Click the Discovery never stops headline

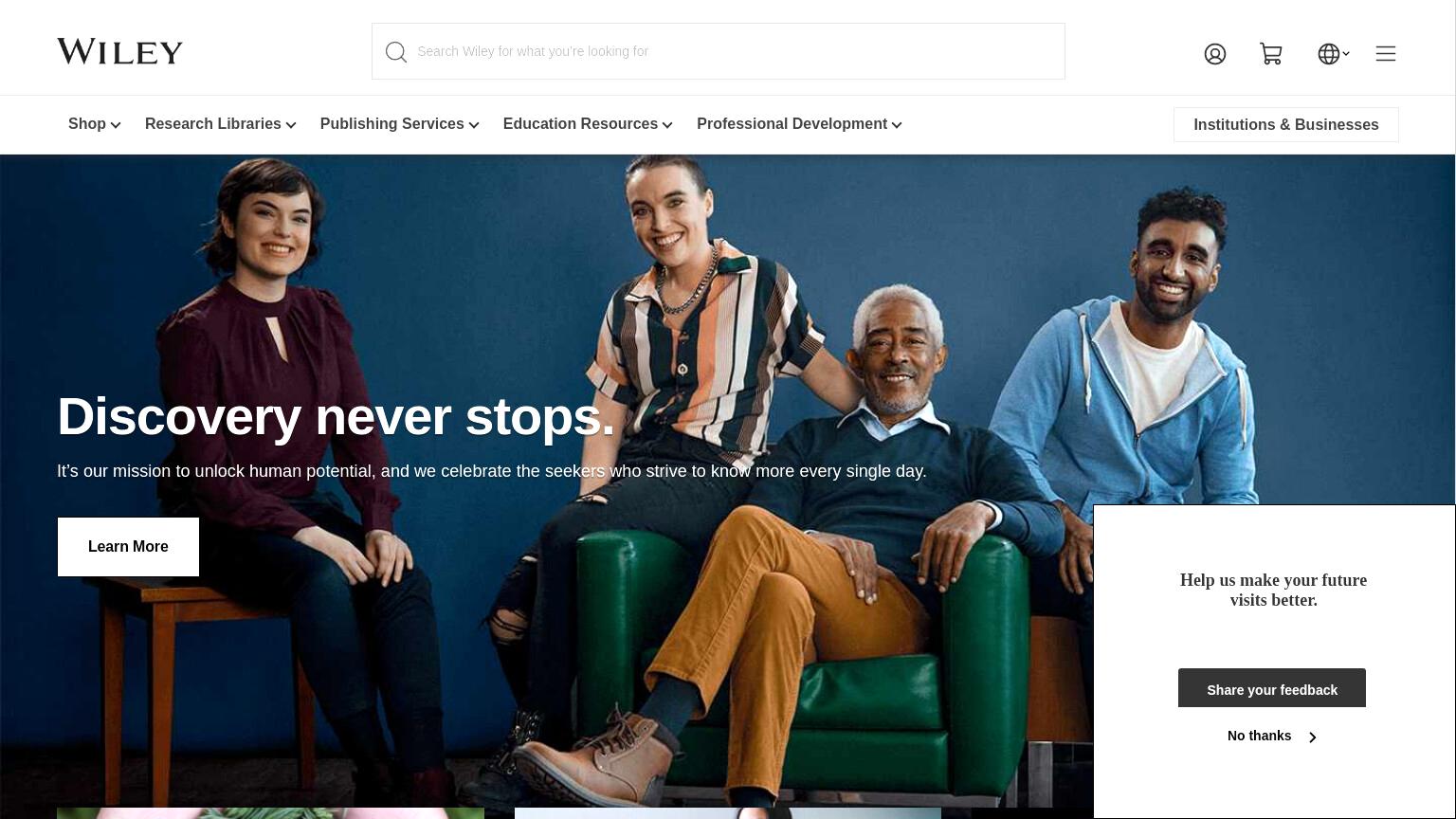coord(337,416)
